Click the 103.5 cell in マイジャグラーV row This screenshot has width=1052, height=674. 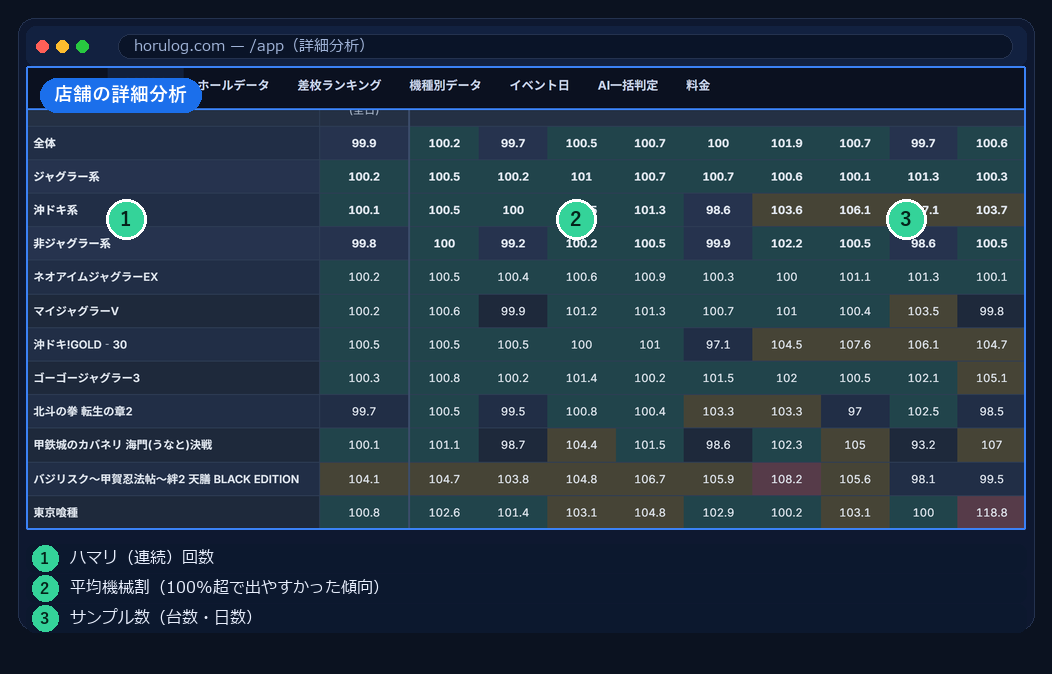tap(923, 311)
